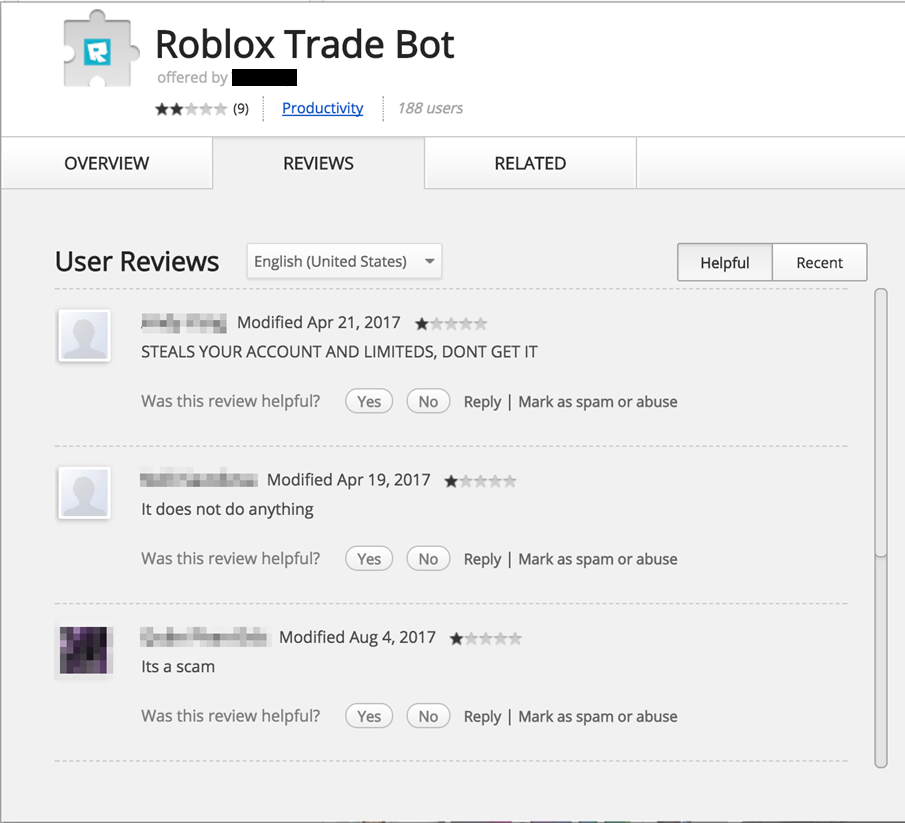Click the one-star rating on the Aug 4, 2017 review
This screenshot has width=905, height=823.
pyautogui.click(x=485, y=638)
